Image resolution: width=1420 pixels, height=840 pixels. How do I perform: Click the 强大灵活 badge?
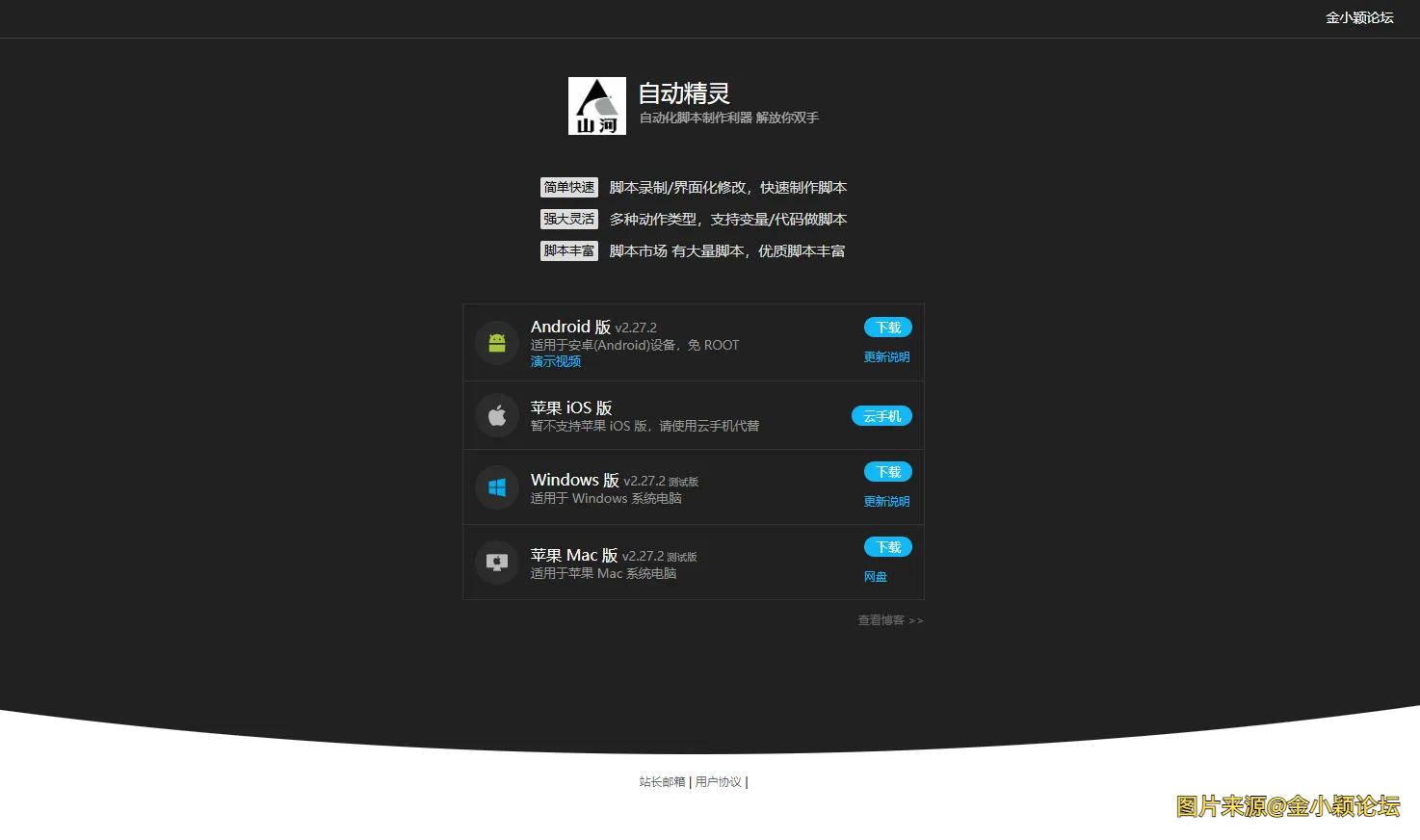point(568,219)
